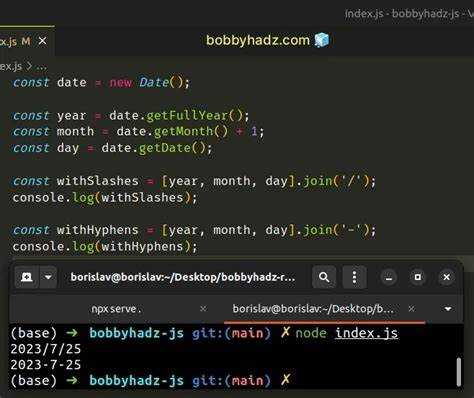Image resolution: width=474 pixels, height=398 pixels.
Task: Expand dropdown arrow beside new tab button
Action: coord(48,277)
